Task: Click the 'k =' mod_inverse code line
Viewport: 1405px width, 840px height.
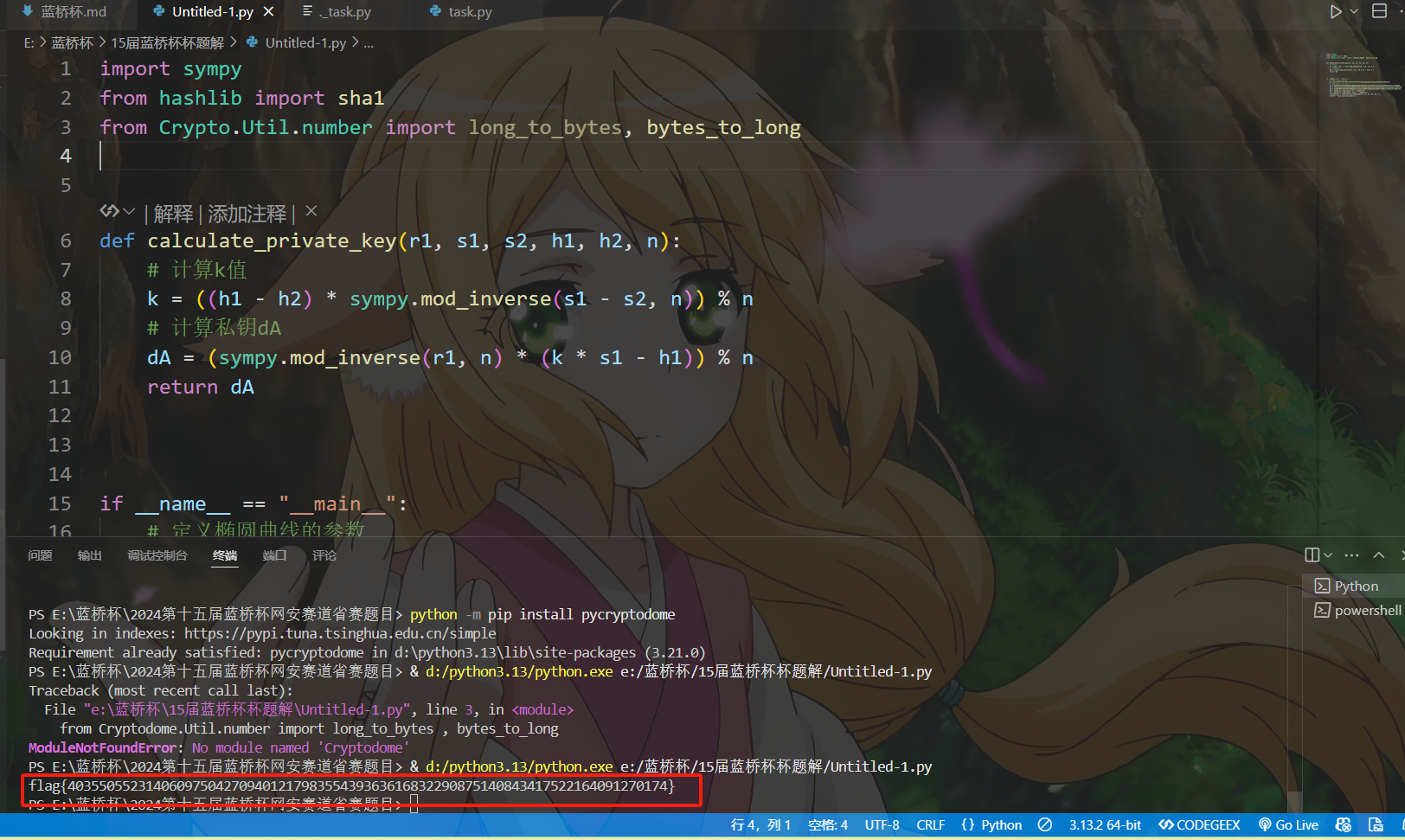Action: coord(450,299)
